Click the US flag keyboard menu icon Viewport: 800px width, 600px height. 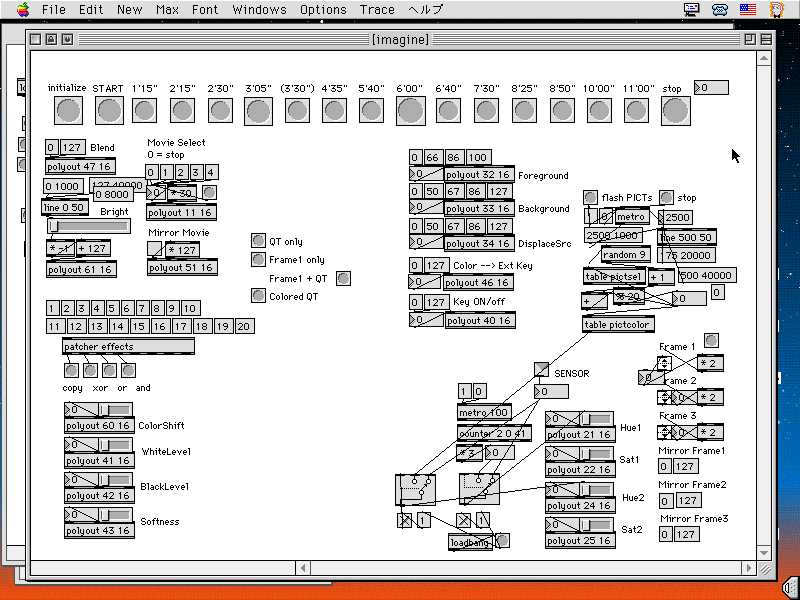tap(747, 9)
